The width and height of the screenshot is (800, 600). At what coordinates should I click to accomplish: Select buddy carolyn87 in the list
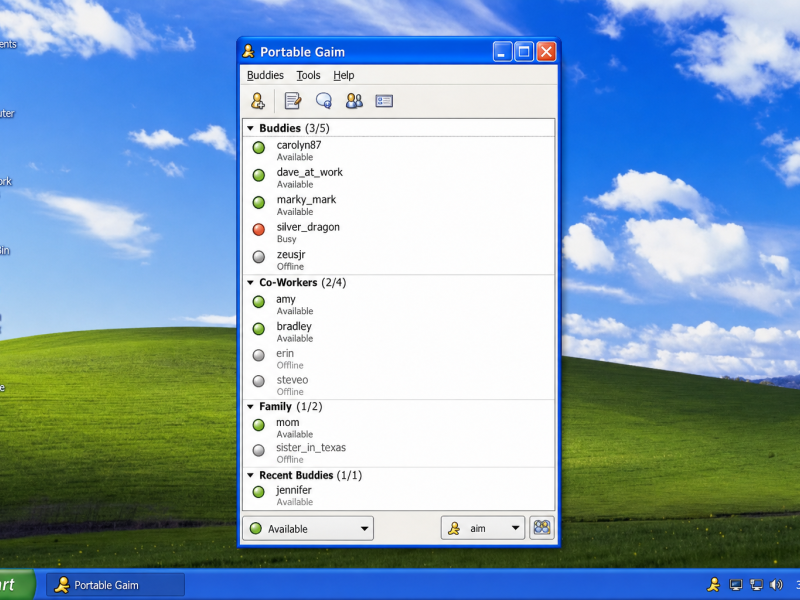click(398, 150)
